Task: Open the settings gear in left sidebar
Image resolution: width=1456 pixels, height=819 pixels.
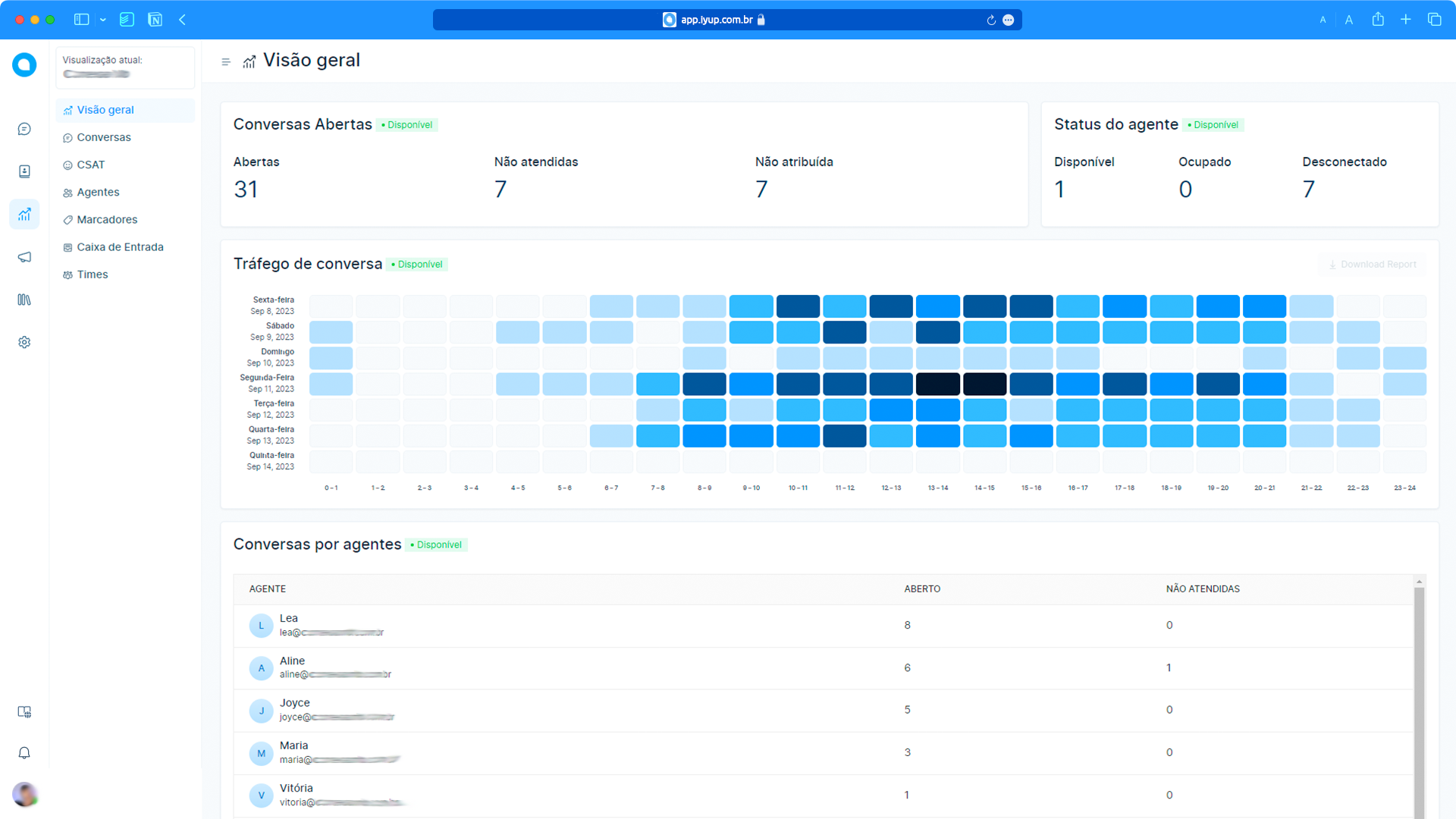Action: coord(24,342)
